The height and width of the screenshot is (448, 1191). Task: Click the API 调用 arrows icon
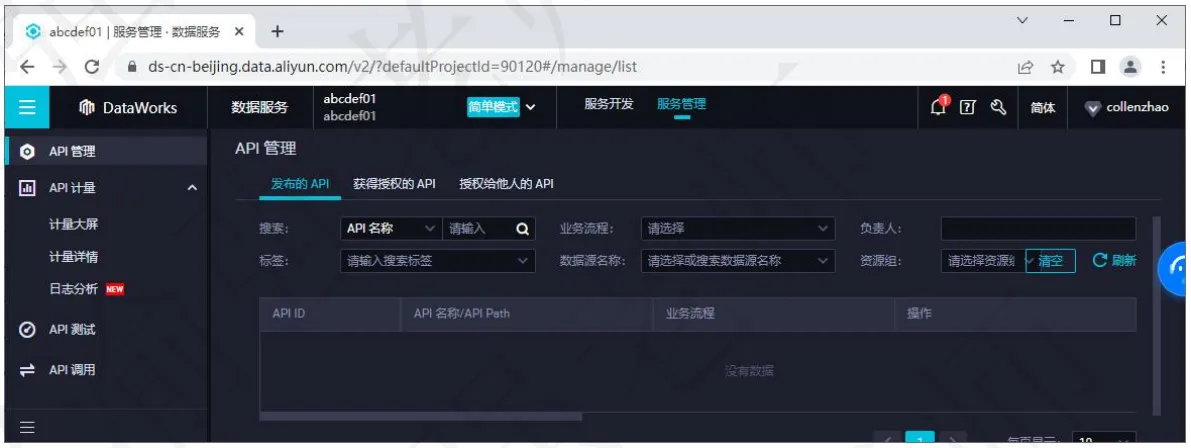(x=27, y=370)
